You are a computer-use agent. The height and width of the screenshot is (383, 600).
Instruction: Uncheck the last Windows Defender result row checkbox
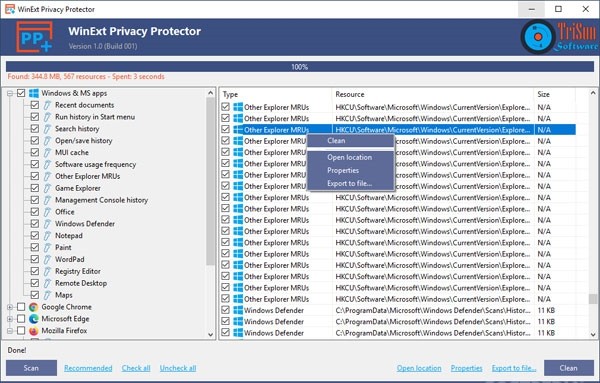(x=226, y=332)
